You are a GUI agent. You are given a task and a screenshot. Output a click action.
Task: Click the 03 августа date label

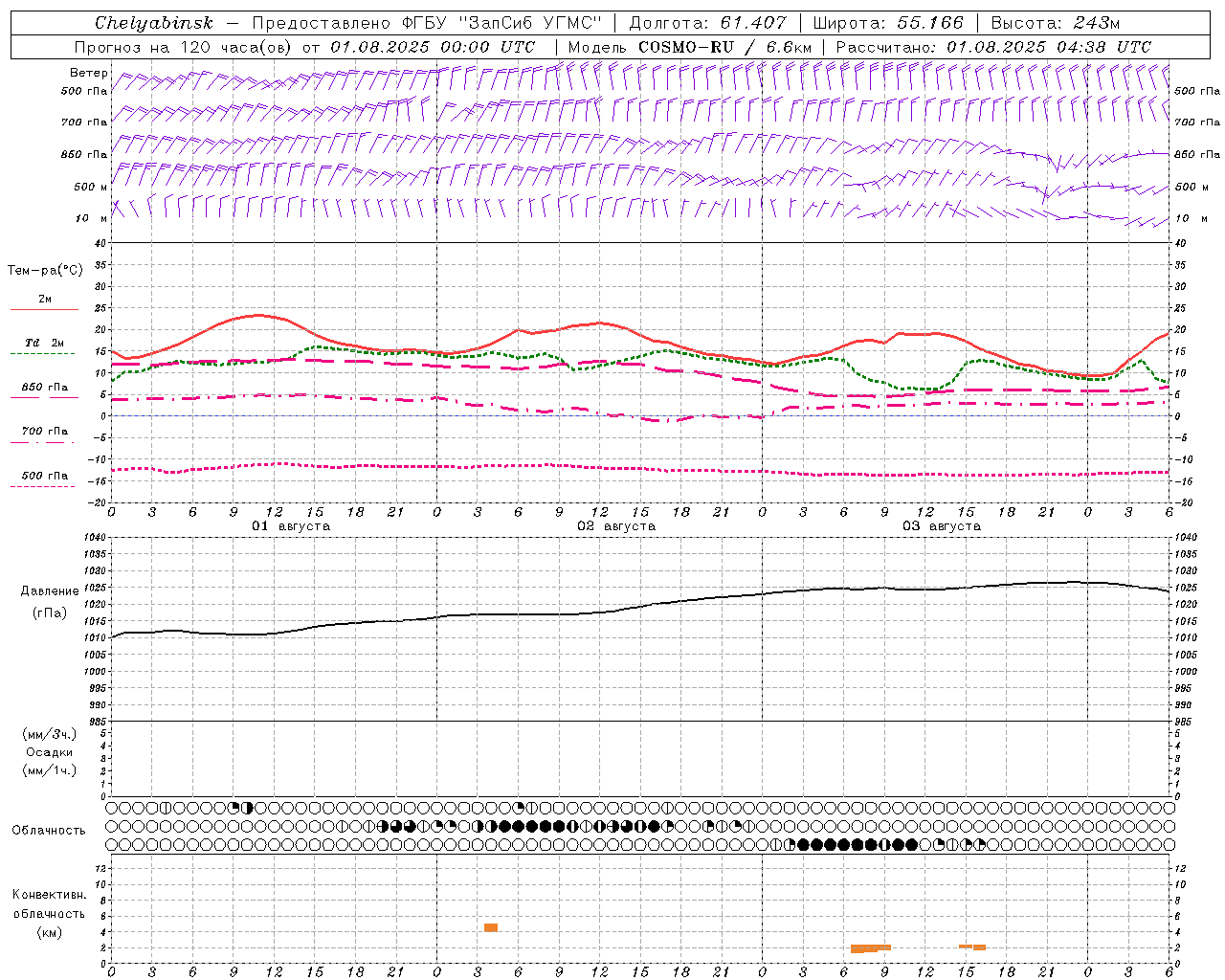[x=942, y=526]
